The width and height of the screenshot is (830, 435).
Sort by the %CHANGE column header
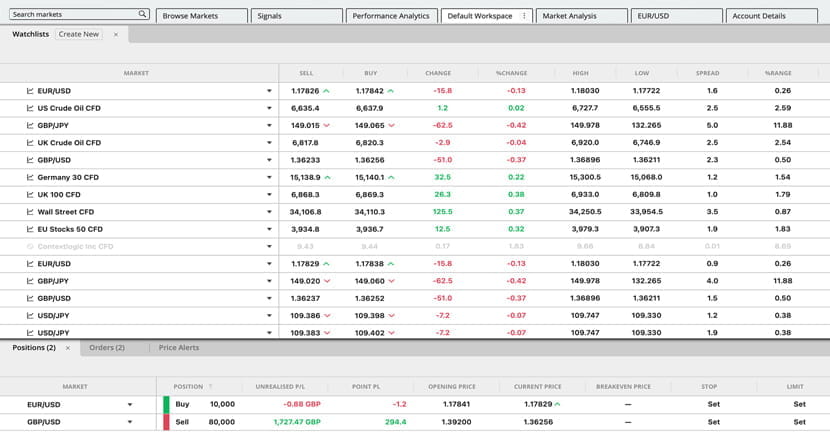(511, 73)
